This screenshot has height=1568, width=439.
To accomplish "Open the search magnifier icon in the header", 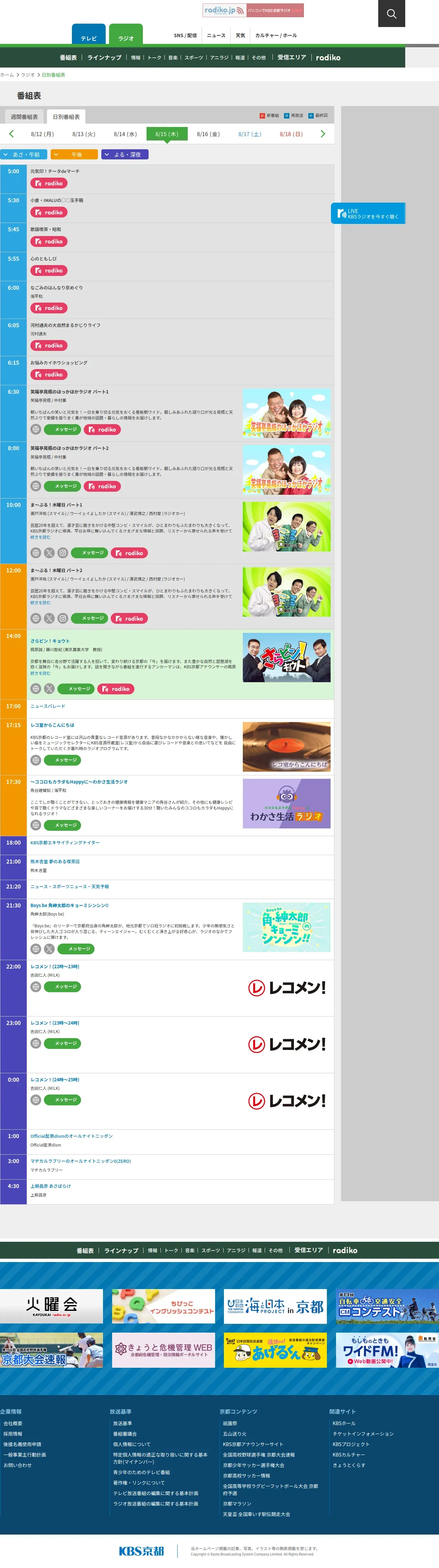I will (391, 14).
